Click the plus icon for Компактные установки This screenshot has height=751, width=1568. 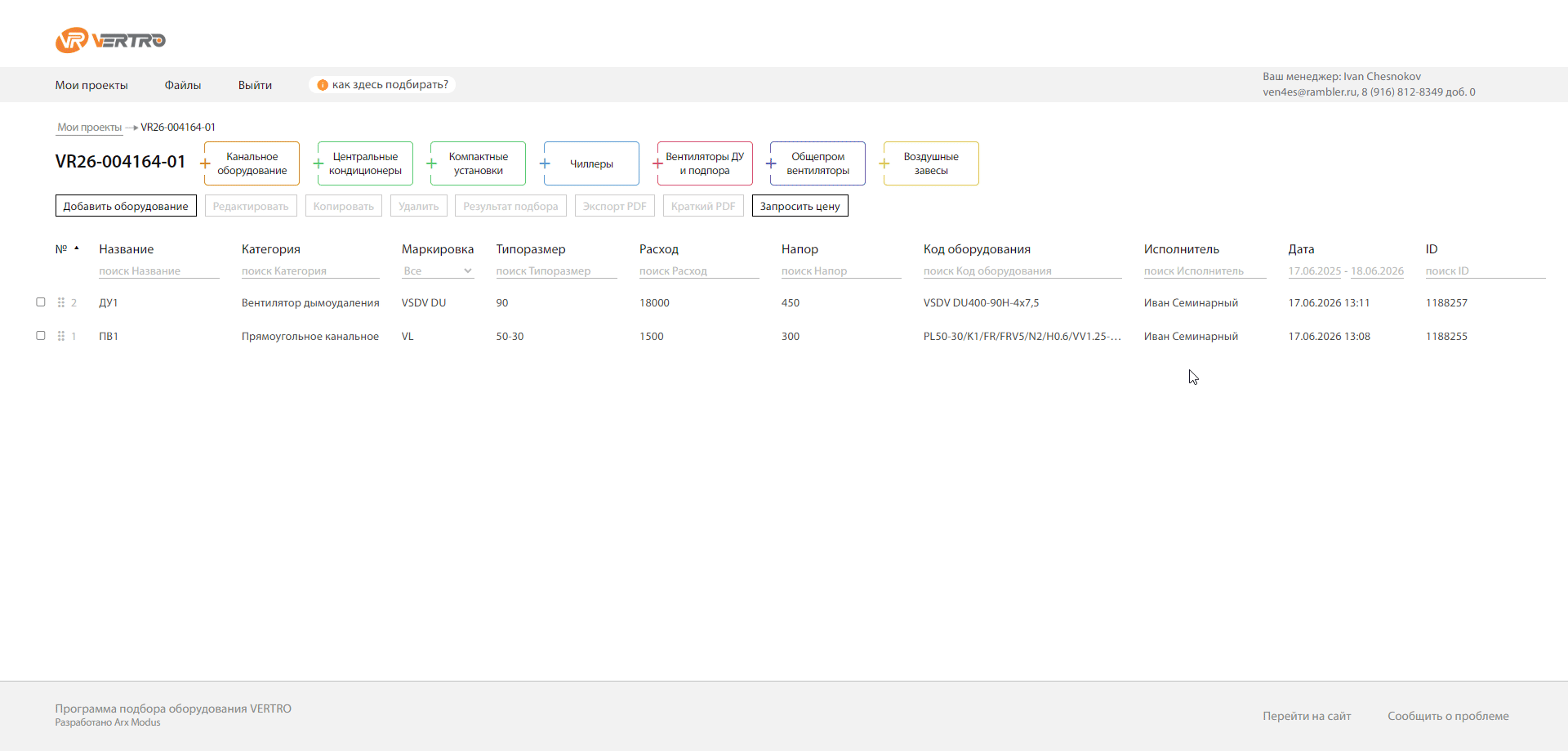pos(431,163)
